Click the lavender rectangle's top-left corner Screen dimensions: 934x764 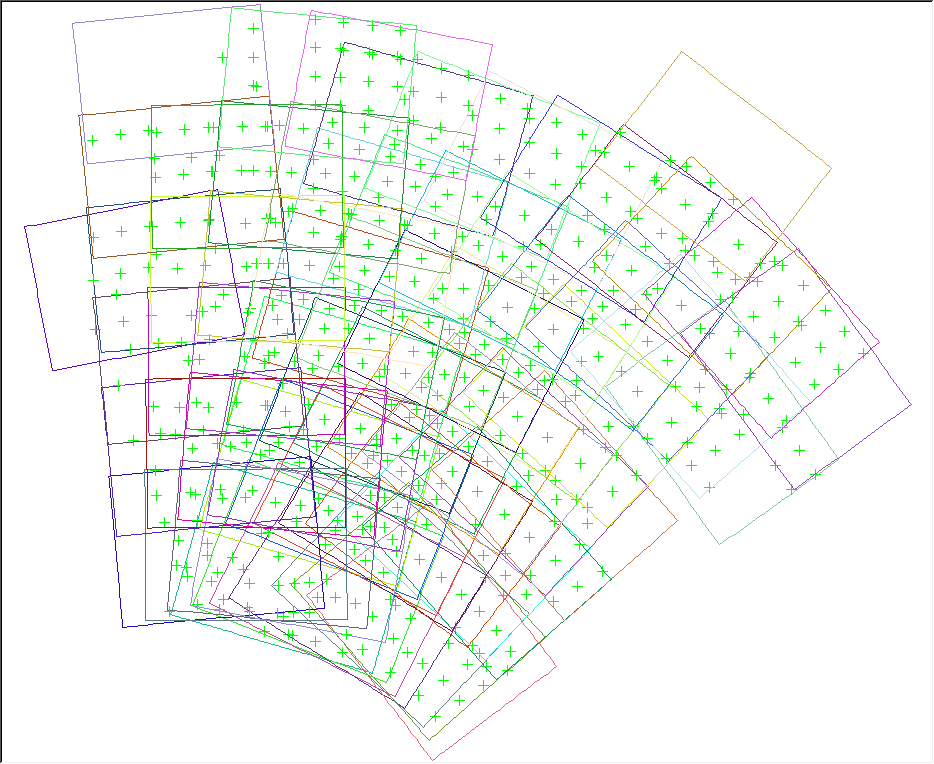point(73,23)
